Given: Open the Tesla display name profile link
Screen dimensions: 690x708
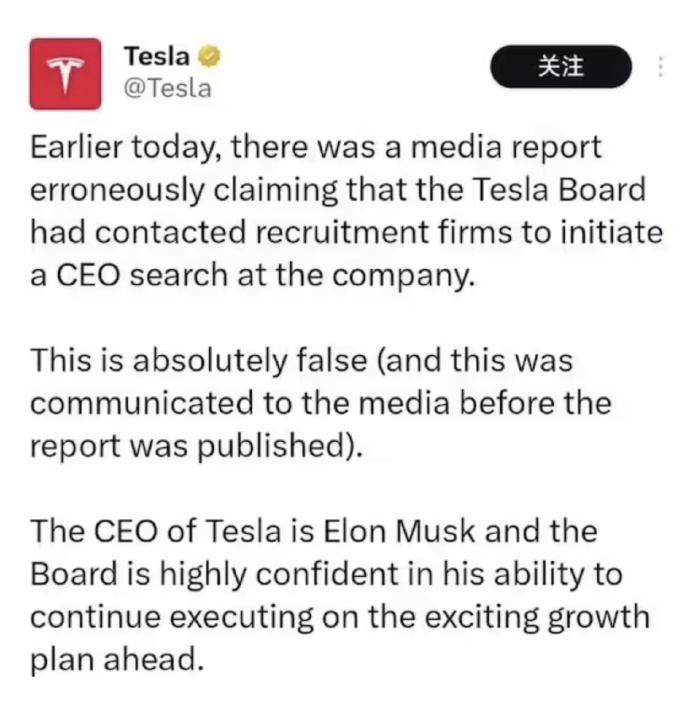Looking at the screenshot, I should pos(156,56).
